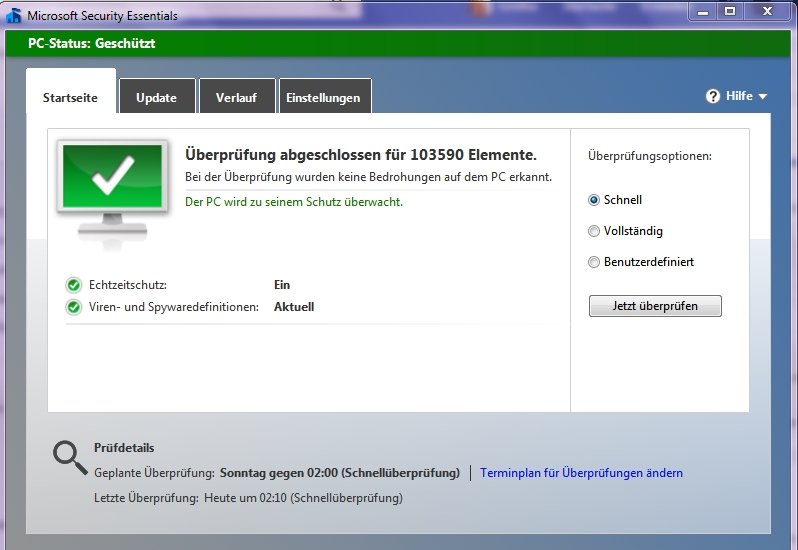The height and width of the screenshot is (550, 798).
Task: Click the Prüfdetails magnifying glass icon
Action: click(70, 456)
